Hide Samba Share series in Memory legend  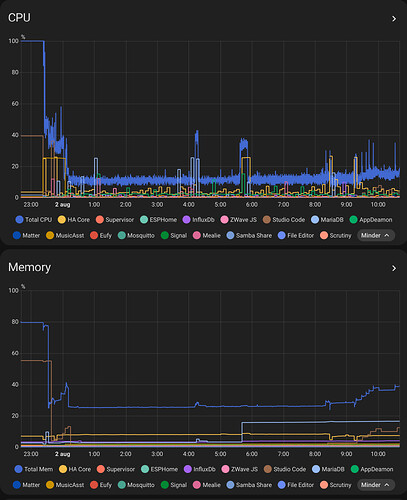tap(249, 485)
